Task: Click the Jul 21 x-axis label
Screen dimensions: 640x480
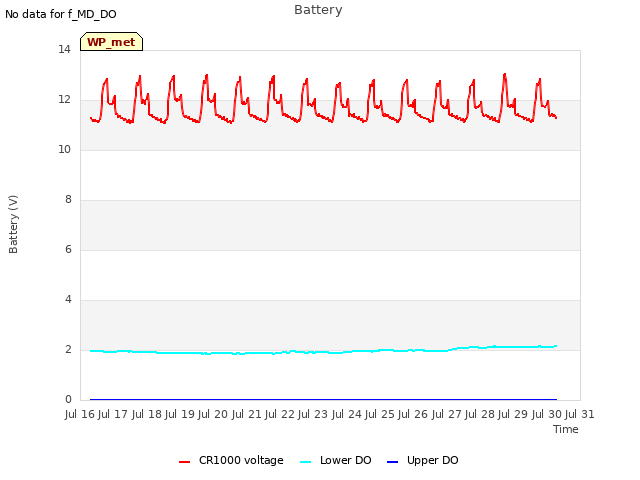Action: pos(246,414)
